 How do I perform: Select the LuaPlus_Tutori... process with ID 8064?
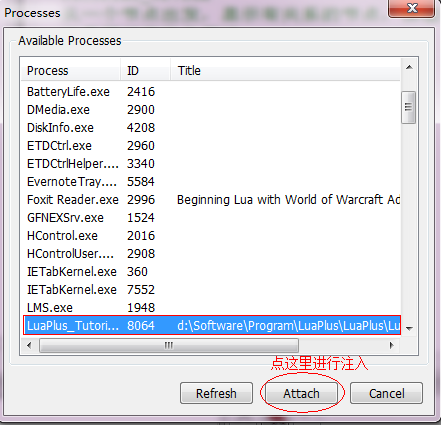(211, 326)
